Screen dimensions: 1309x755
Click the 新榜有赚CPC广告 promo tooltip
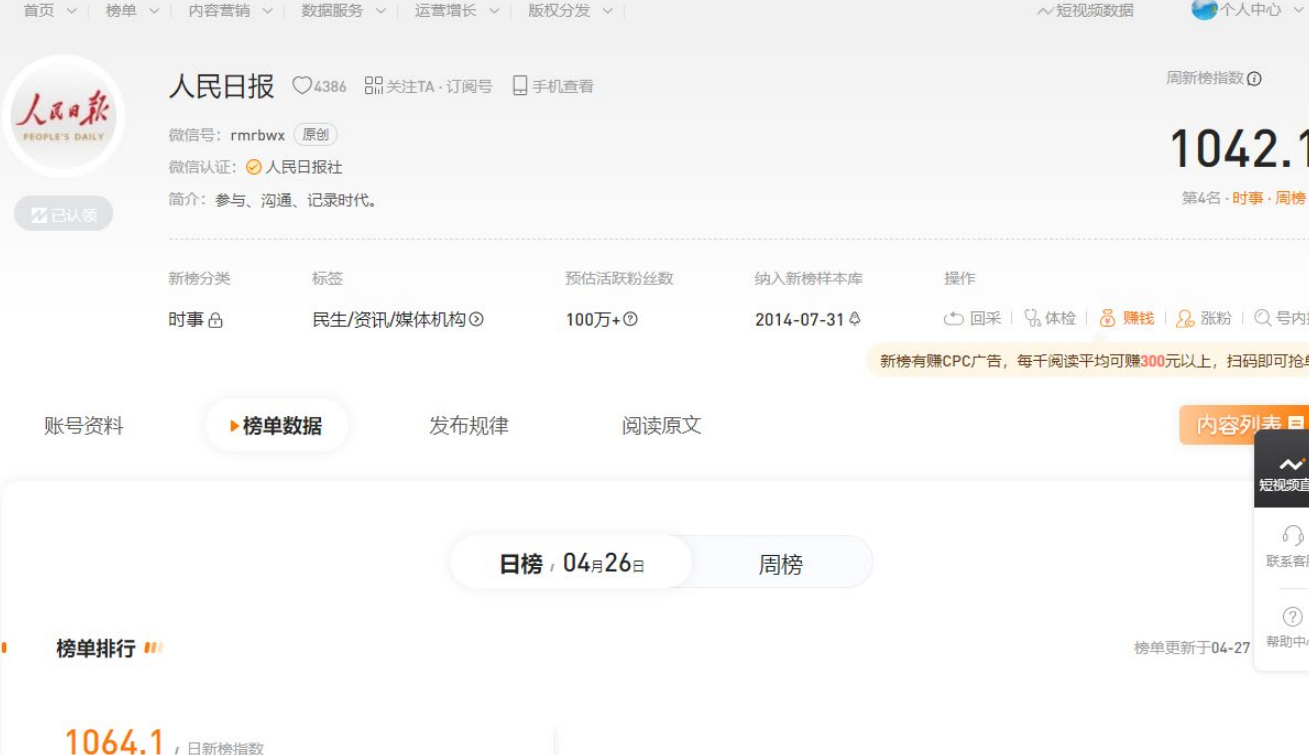1088,361
